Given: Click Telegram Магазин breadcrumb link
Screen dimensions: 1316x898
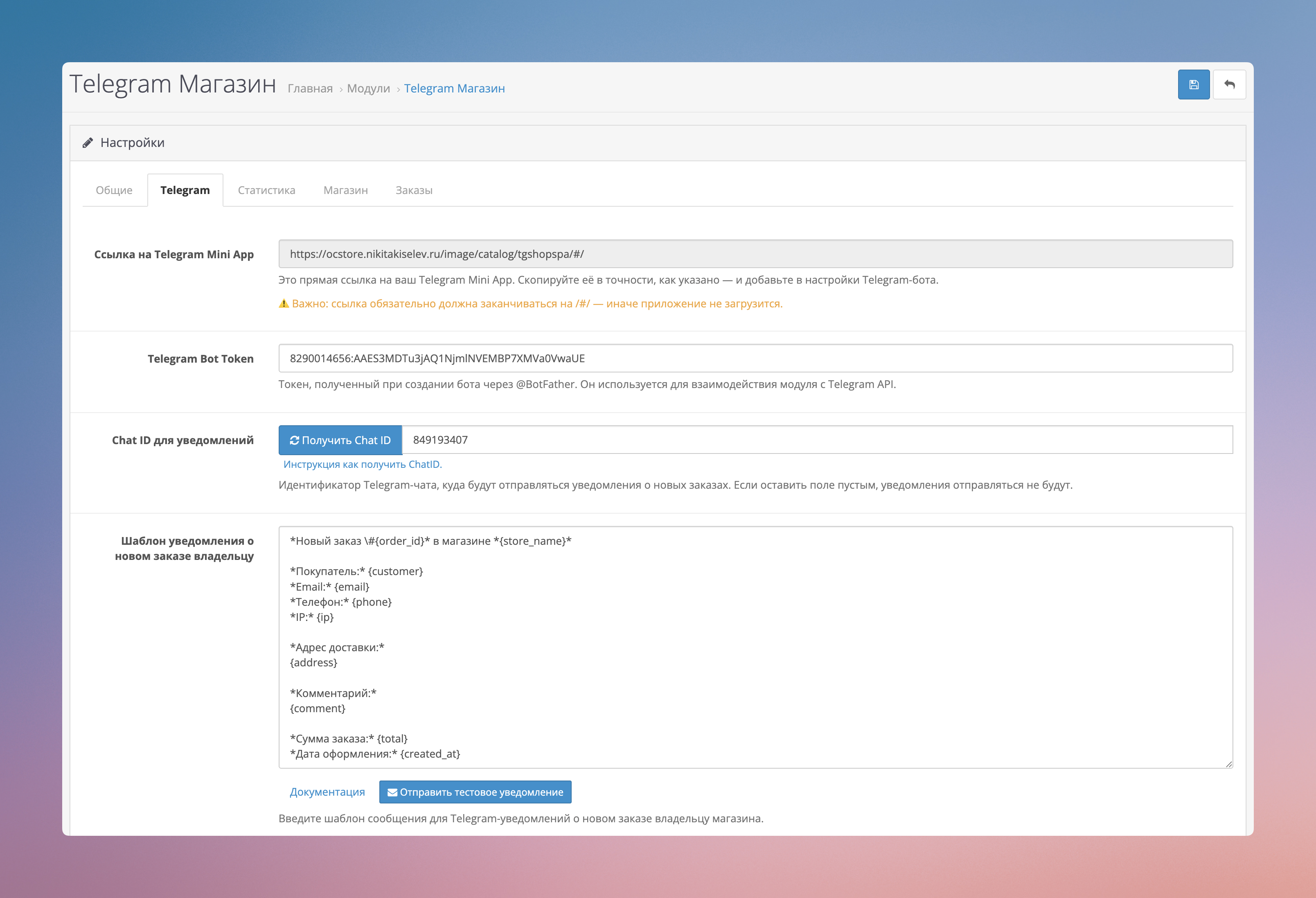Looking at the screenshot, I should pyautogui.click(x=454, y=88).
